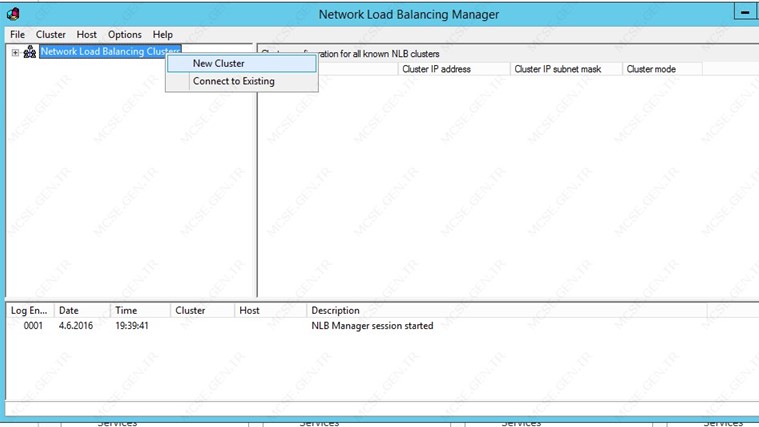759x427 pixels.
Task: Choose New Cluster from context menu
Action: tap(242, 63)
